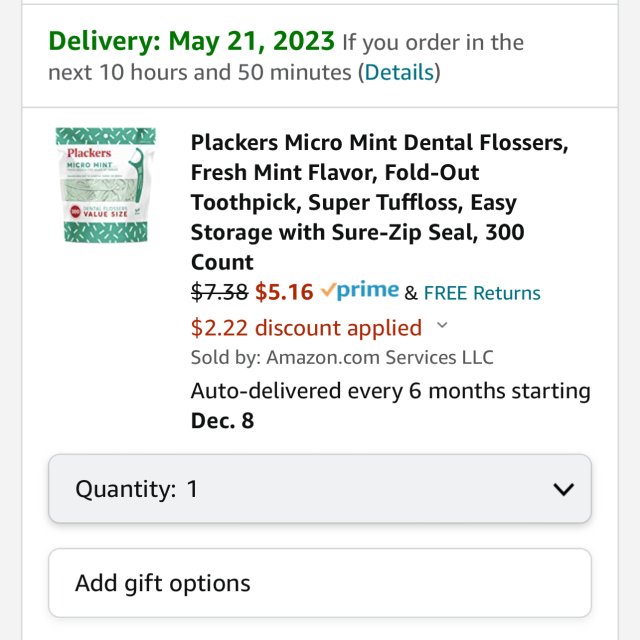Screen dimensions: 640x640
Task: Click the Plackers Micro Mint product title
Action: pyautogui.click(x=380, y=202)
